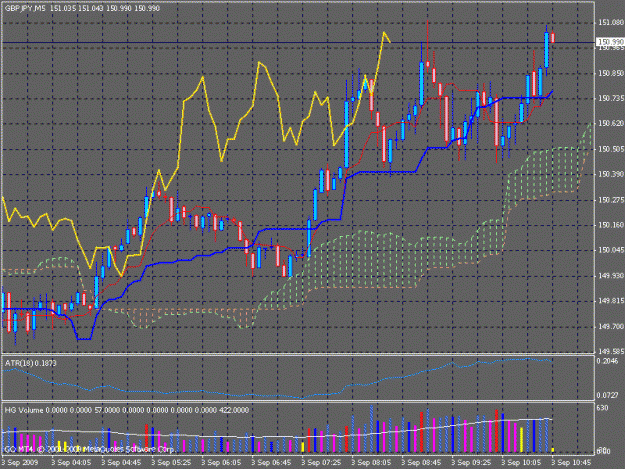Click the 3 Sep 08:45 time label
This screenshot has width=625, height=469.
[421, 463]
